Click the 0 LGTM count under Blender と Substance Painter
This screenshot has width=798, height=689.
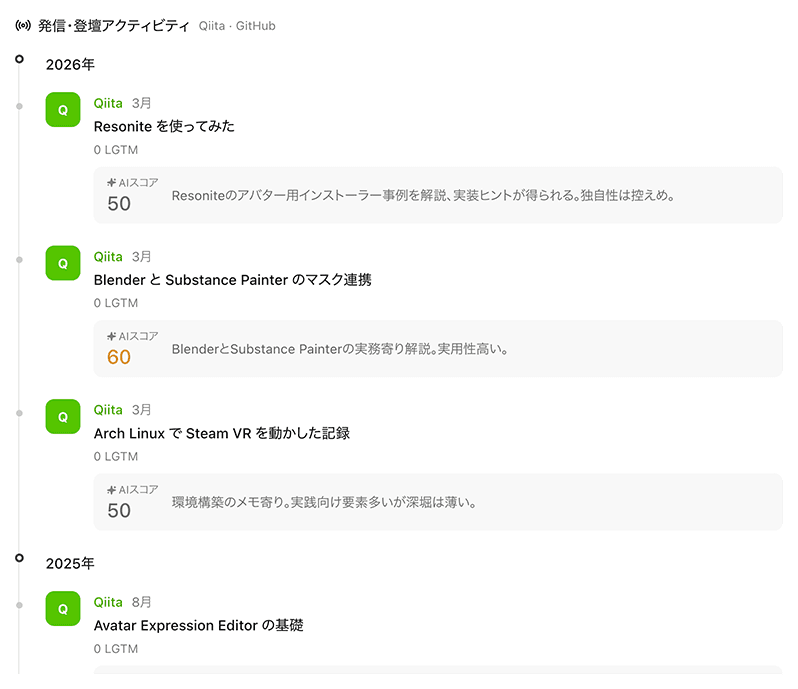coord(116,303)
